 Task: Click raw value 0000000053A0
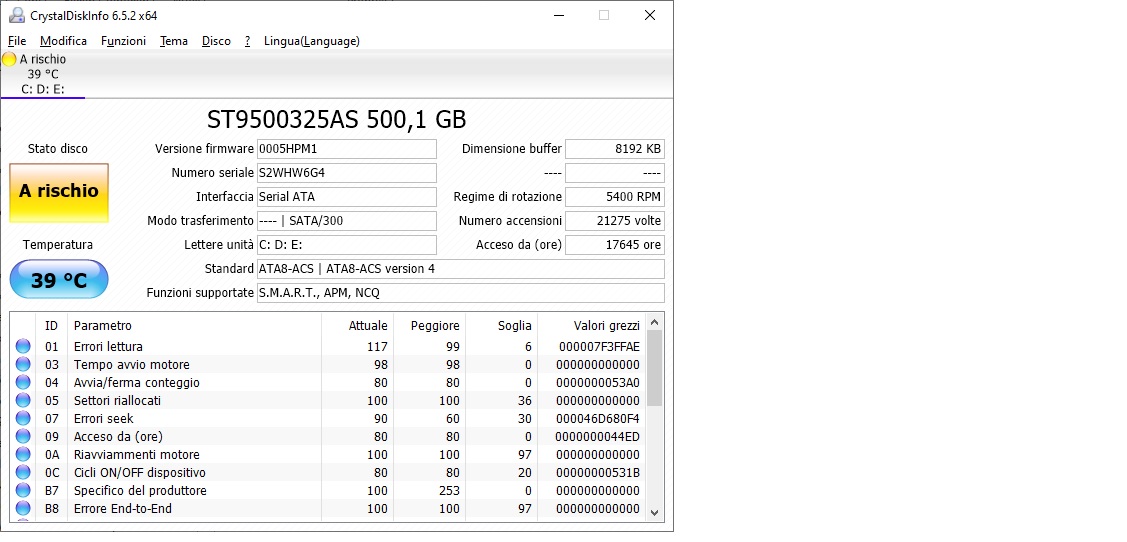pos(597,382)
